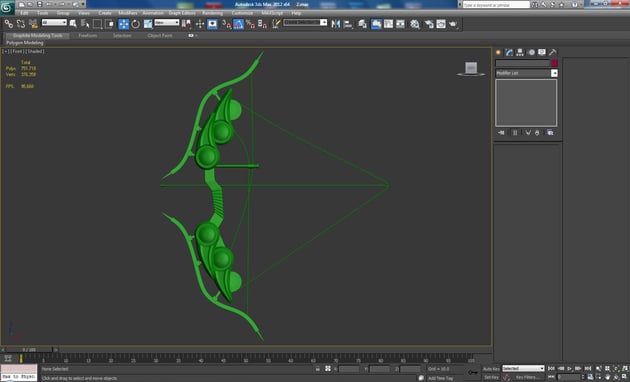
Task: Toggle the 3D Snaps button
Action: click(x=226, y=24)
